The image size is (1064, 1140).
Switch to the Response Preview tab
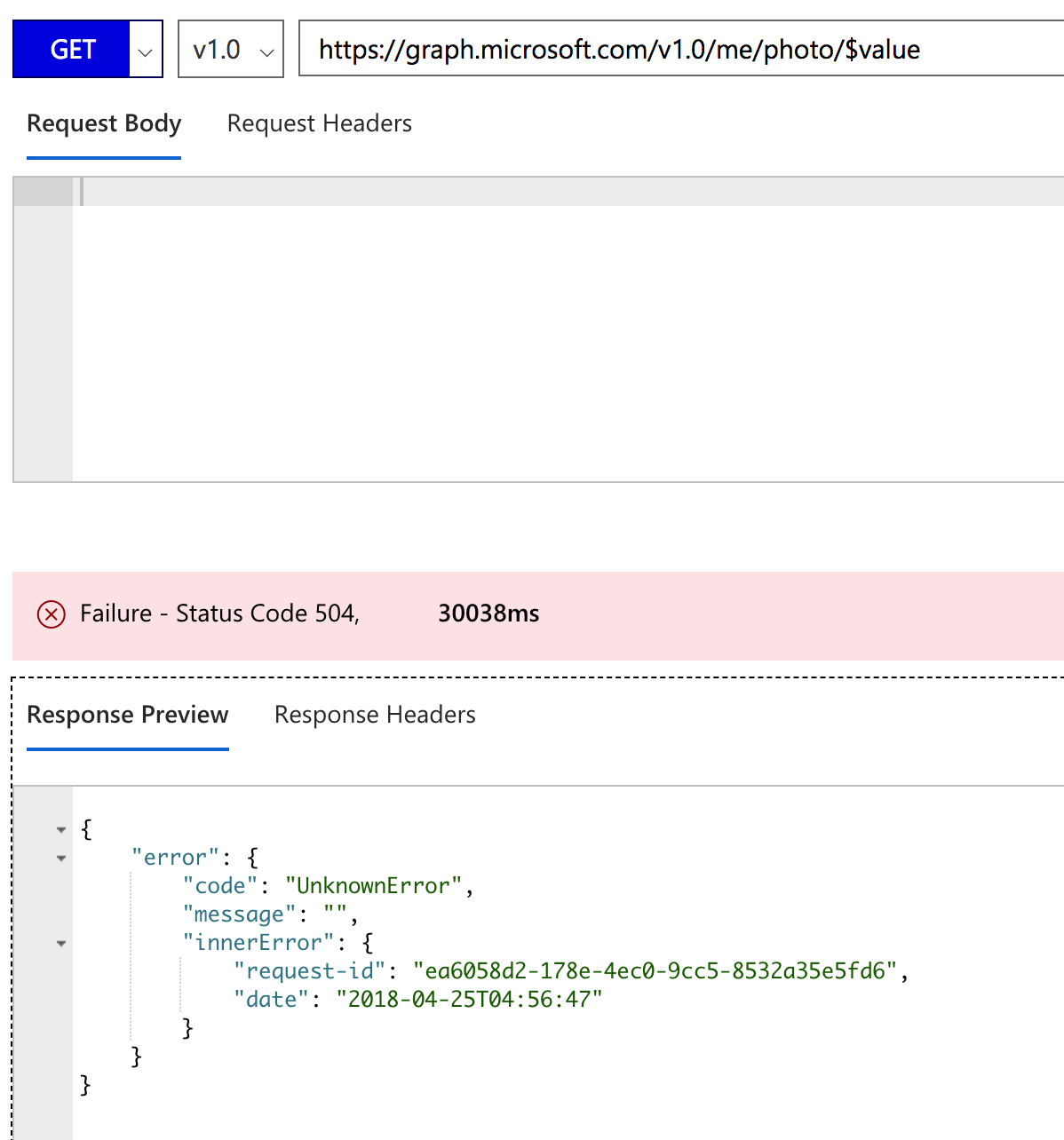point(128,715)
